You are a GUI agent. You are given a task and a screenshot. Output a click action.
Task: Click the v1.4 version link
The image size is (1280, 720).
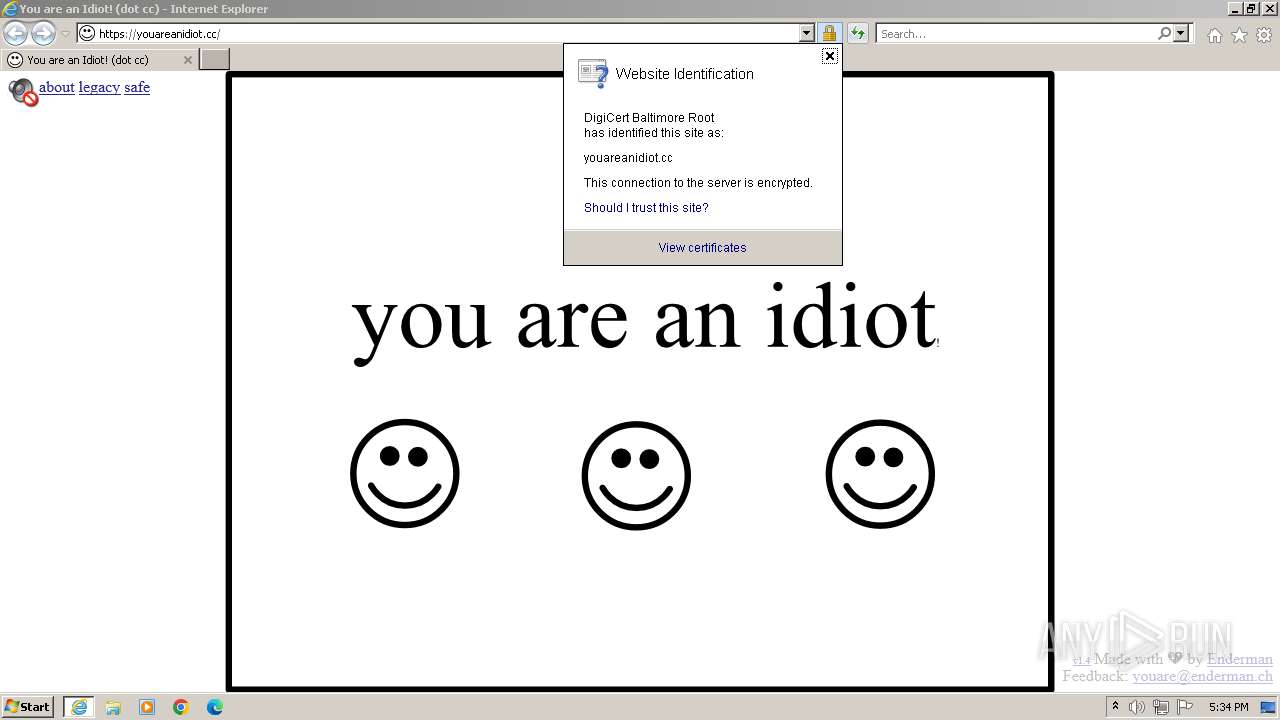click(x=1081, y=660)
